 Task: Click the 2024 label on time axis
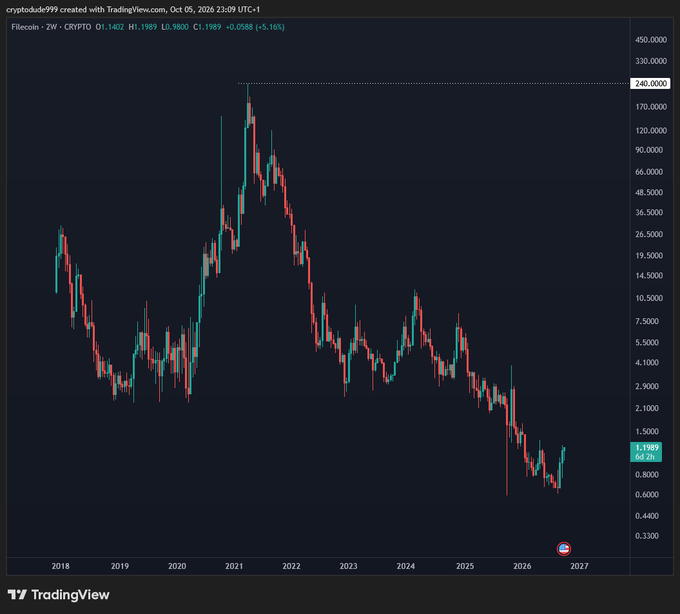click(x=406, y=566)
